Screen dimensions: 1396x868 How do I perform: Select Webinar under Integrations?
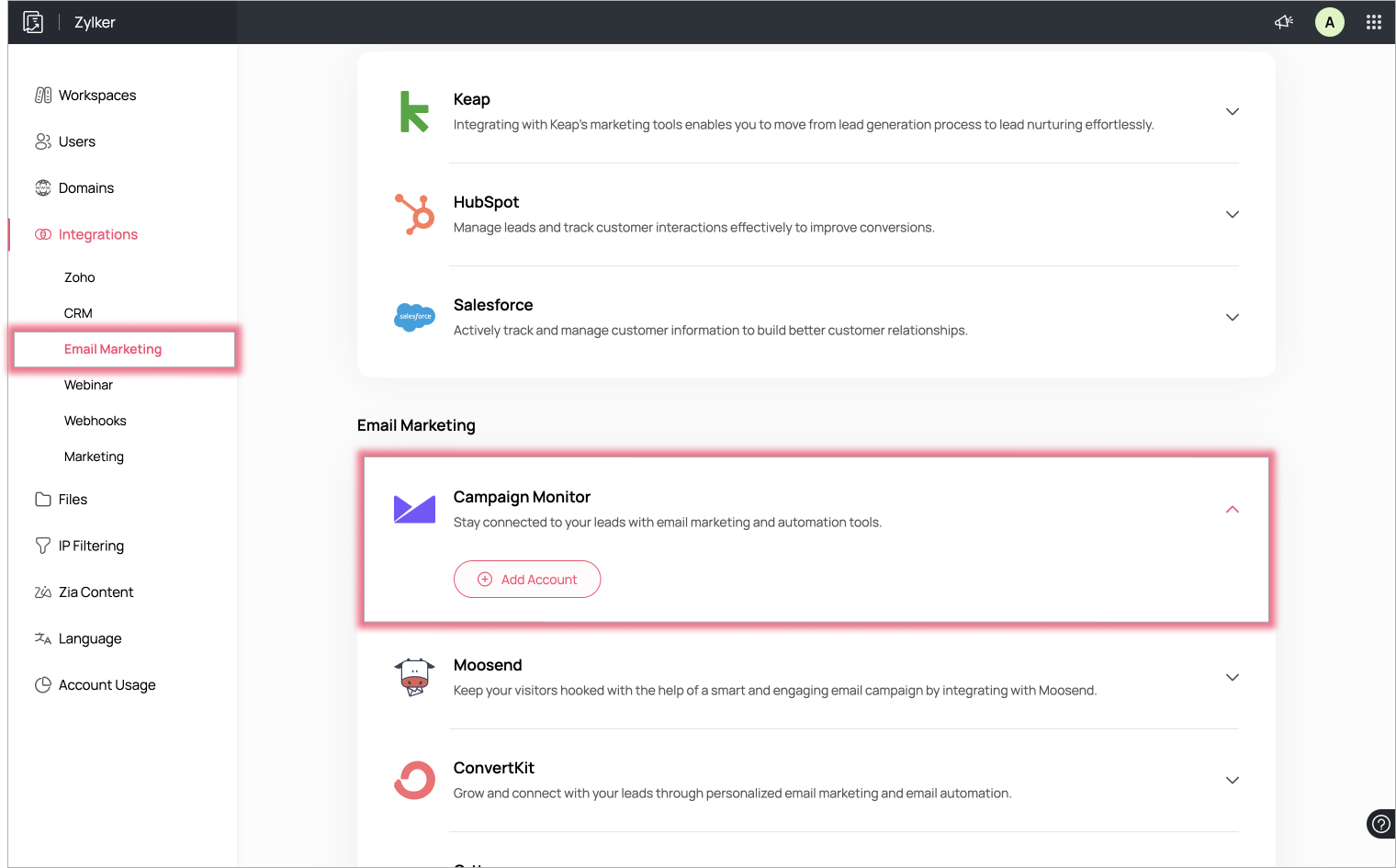click(x=88, y=385)
